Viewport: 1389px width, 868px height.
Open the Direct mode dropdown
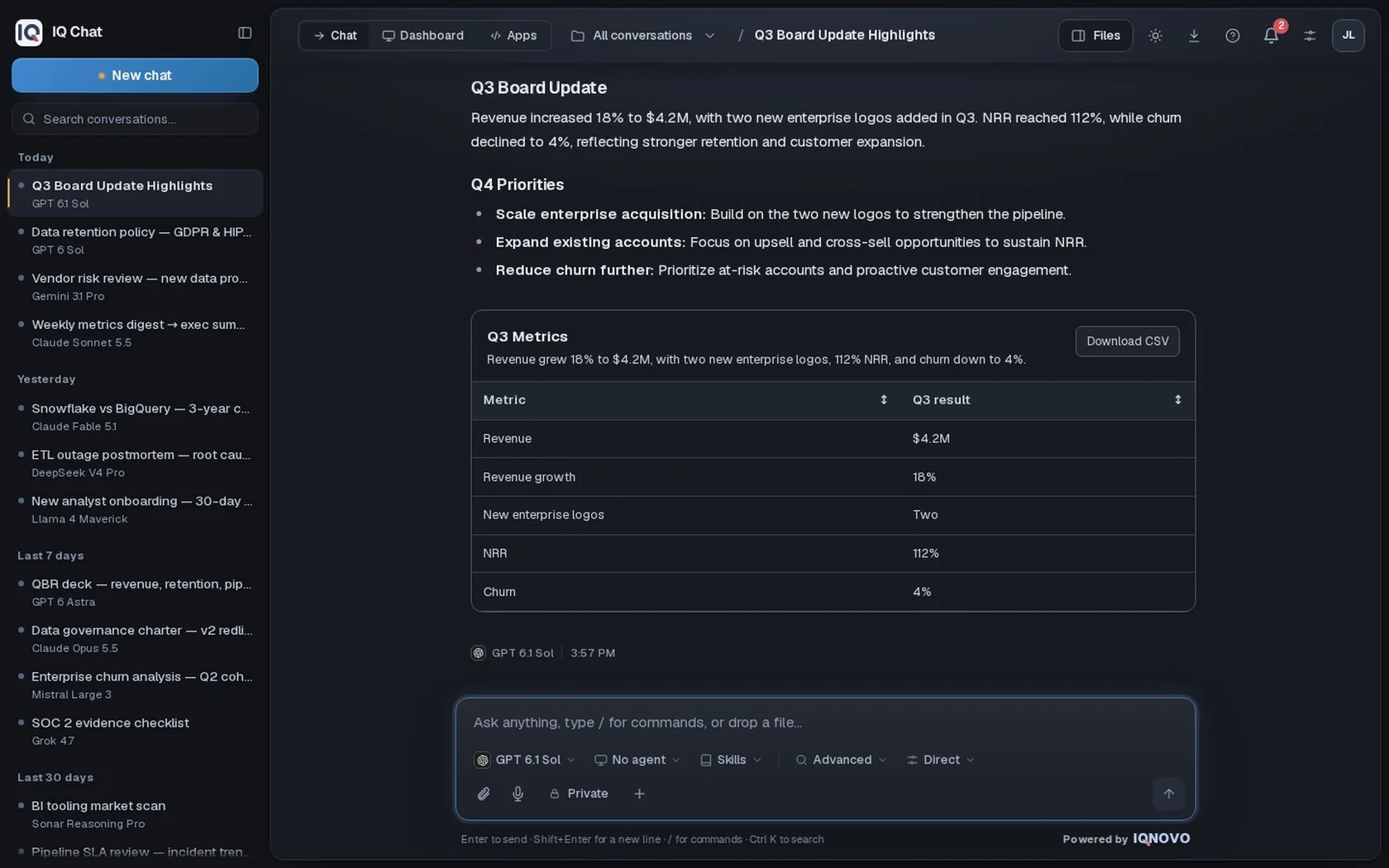(x=940, y=760)
